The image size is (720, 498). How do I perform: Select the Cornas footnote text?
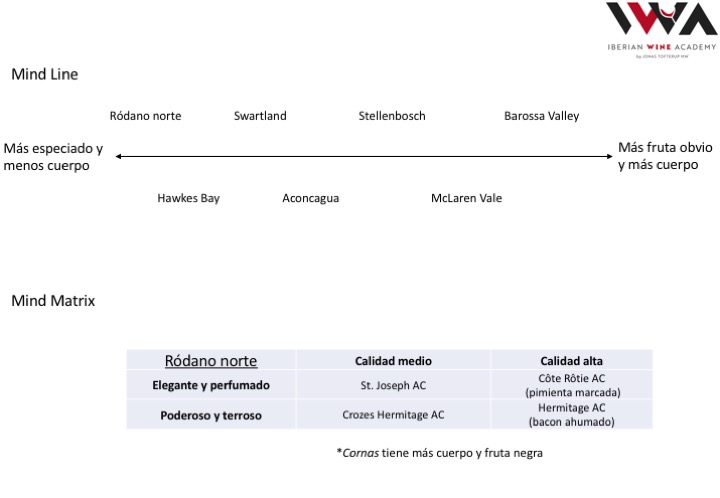(x=439, y=453)
